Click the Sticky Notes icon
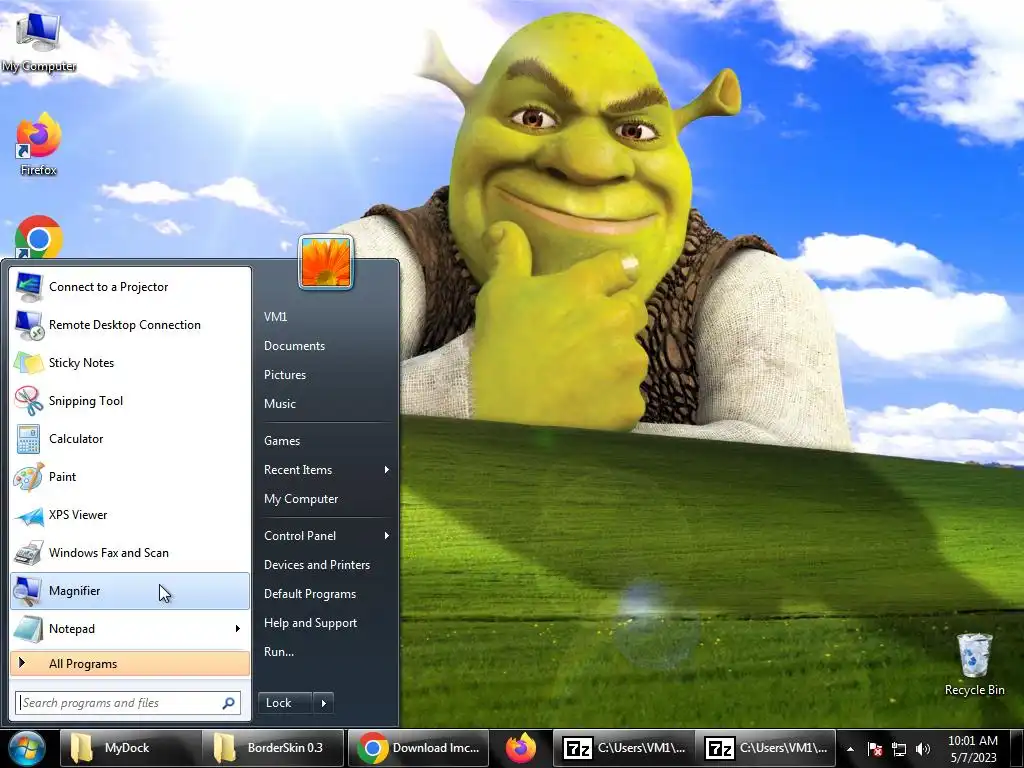The image size is (1024, 768). pyautogui.click(x=29, y=362)
